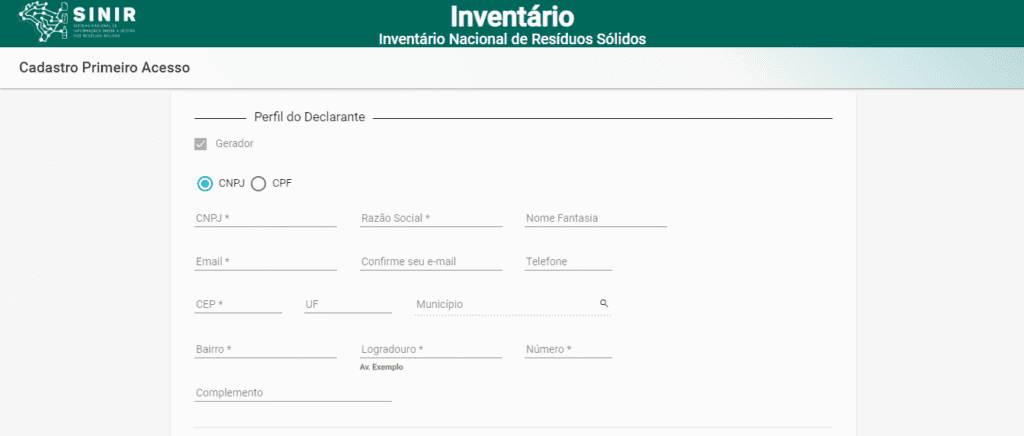The image size is (1024, 436).
Task: Select the CPF radio option
Action: coord(259,183)
